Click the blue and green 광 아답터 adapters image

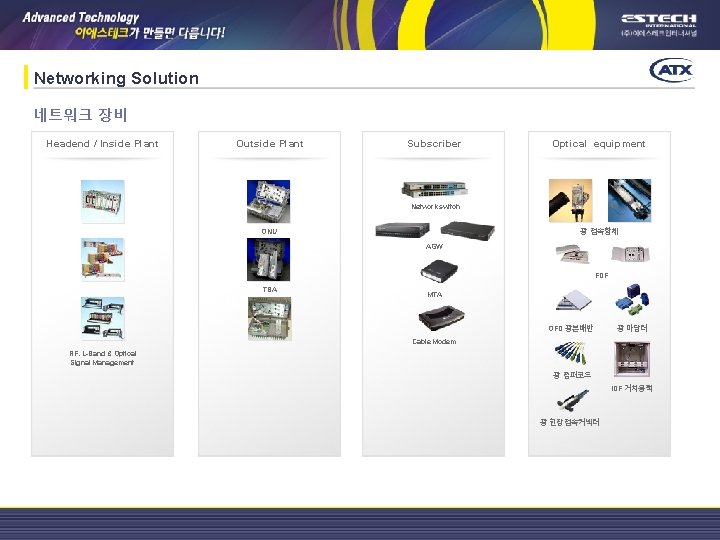point(632,299)
